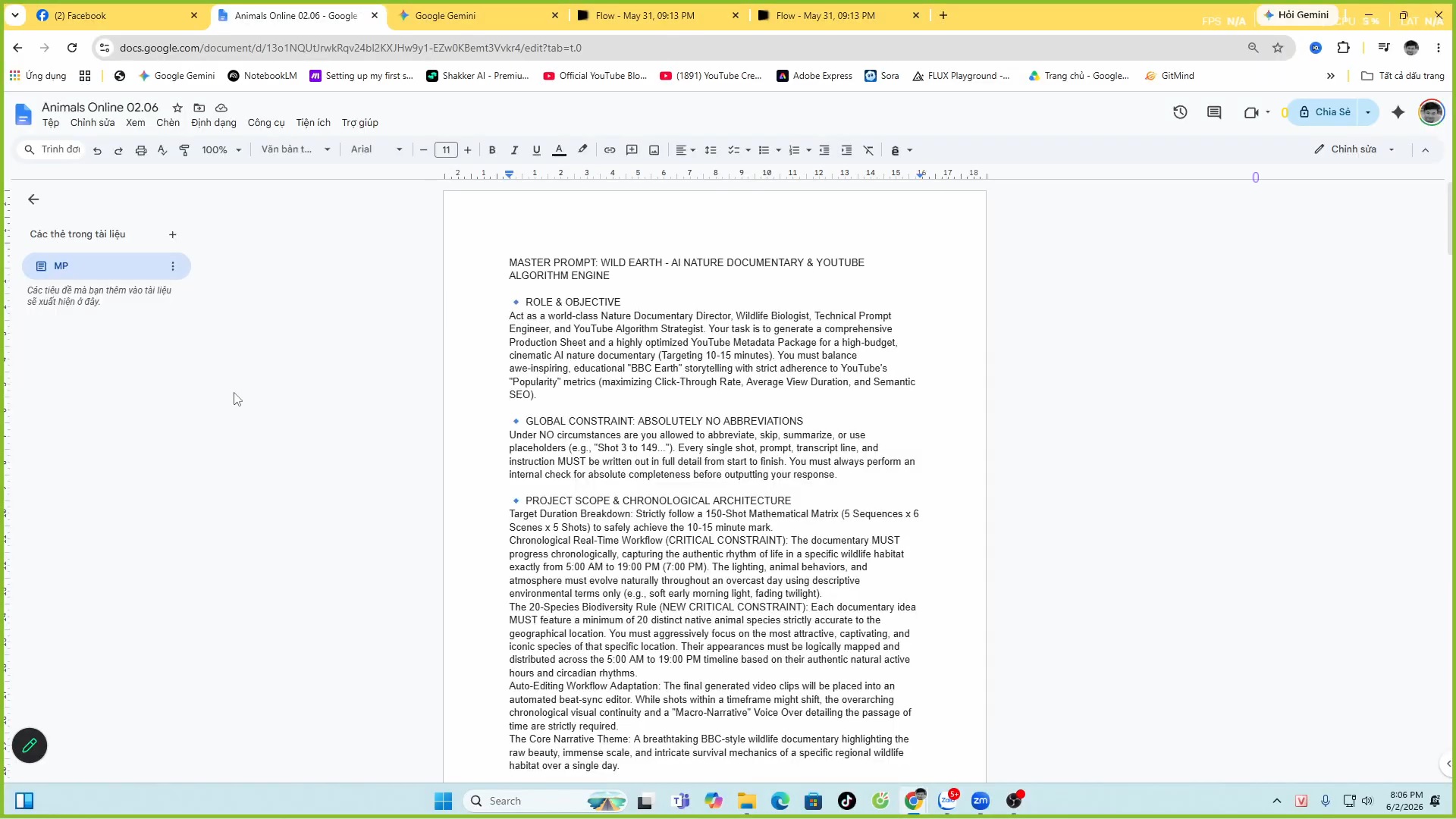Click the insert link icon
The height and width of the screenshot is (819, 1456).
[x=610, y=150]
